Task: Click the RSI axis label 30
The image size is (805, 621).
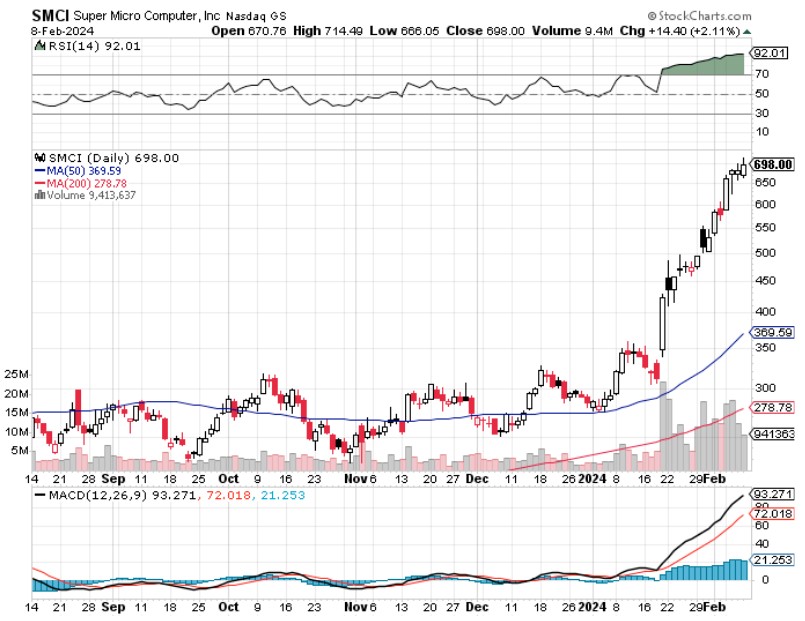Action: coord(762,113)
